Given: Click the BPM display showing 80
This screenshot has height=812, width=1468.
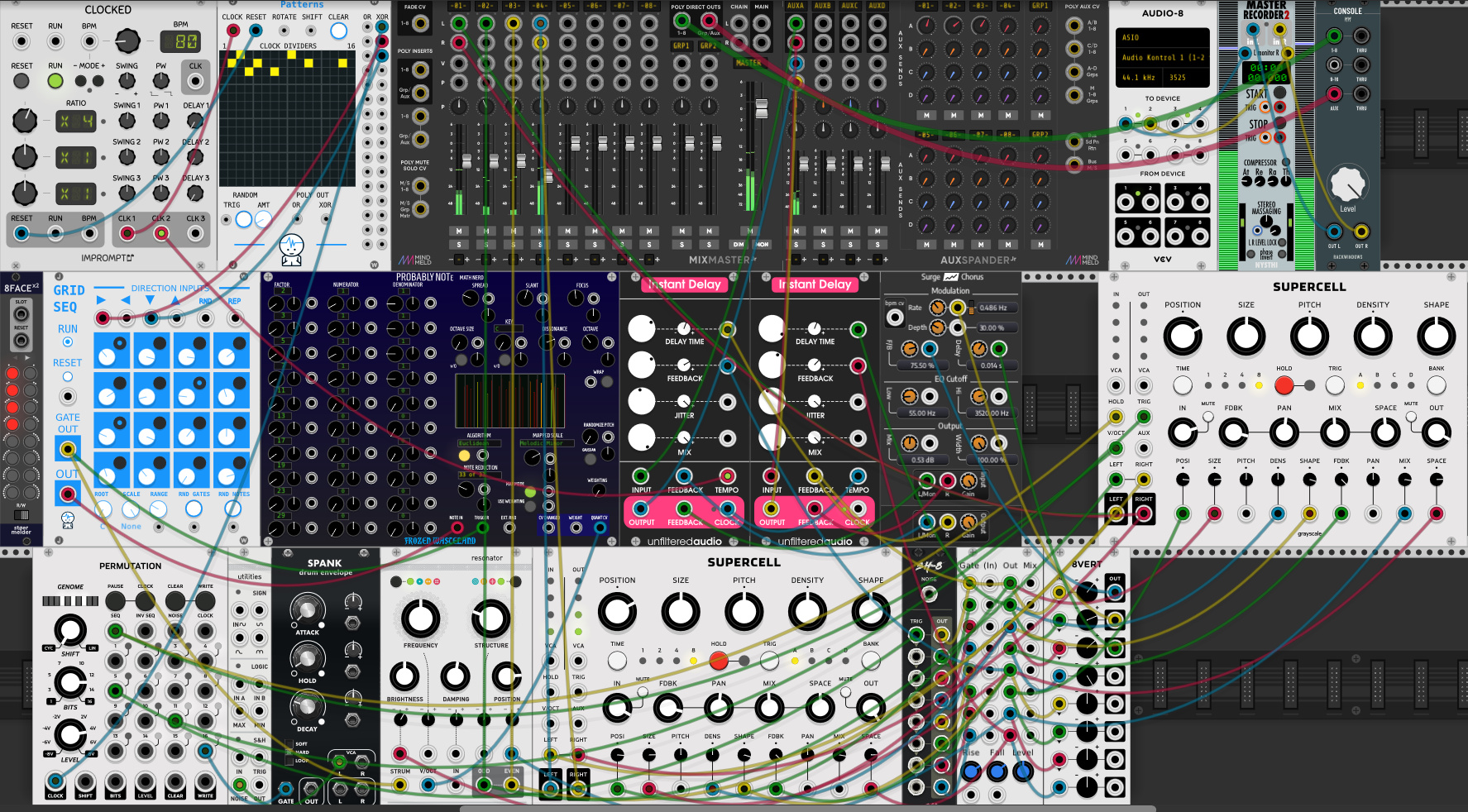Looking at the screenshot, I should (x=180, y=41).
